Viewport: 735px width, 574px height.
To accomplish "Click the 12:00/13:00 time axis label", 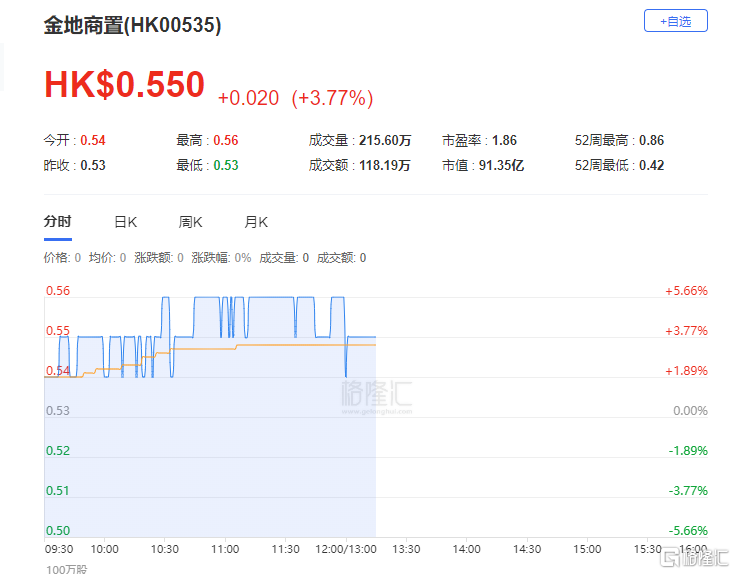I will coord(346,549).
